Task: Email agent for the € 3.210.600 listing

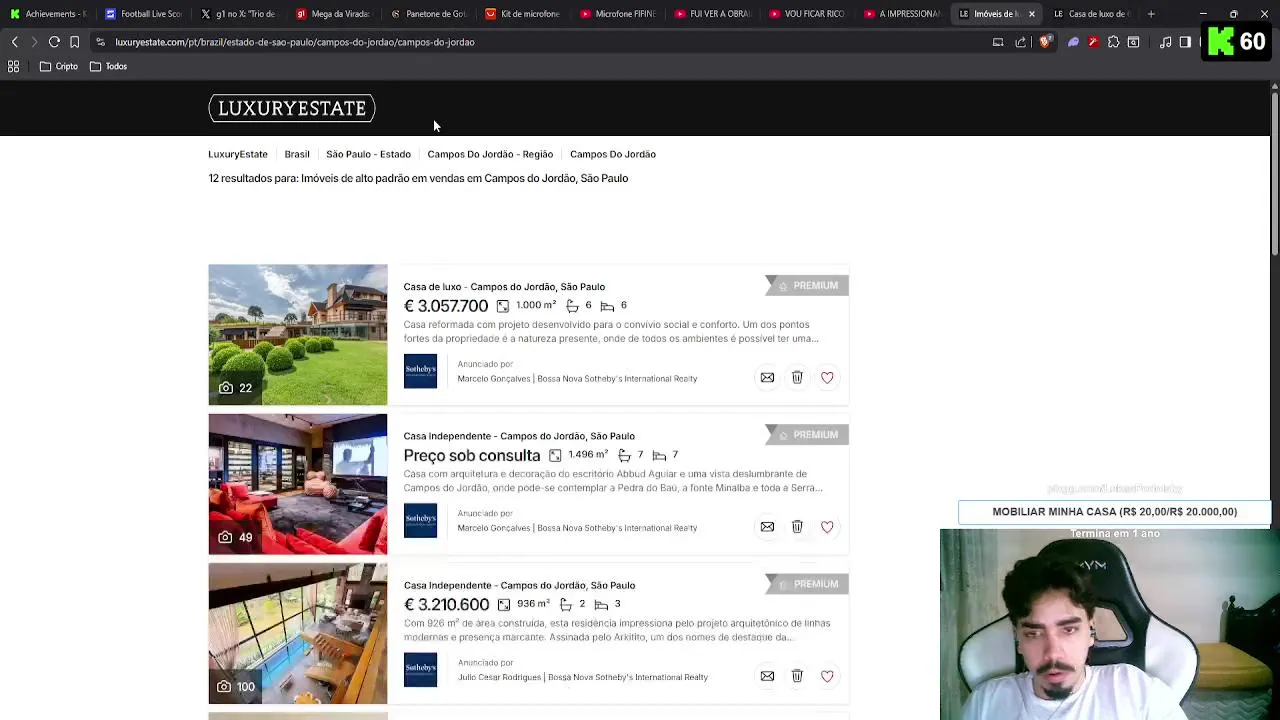Action: [x=767, y=676]
